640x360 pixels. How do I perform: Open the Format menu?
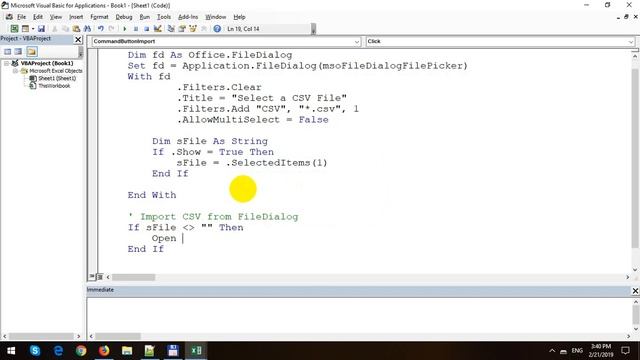[x=99, y=17]
